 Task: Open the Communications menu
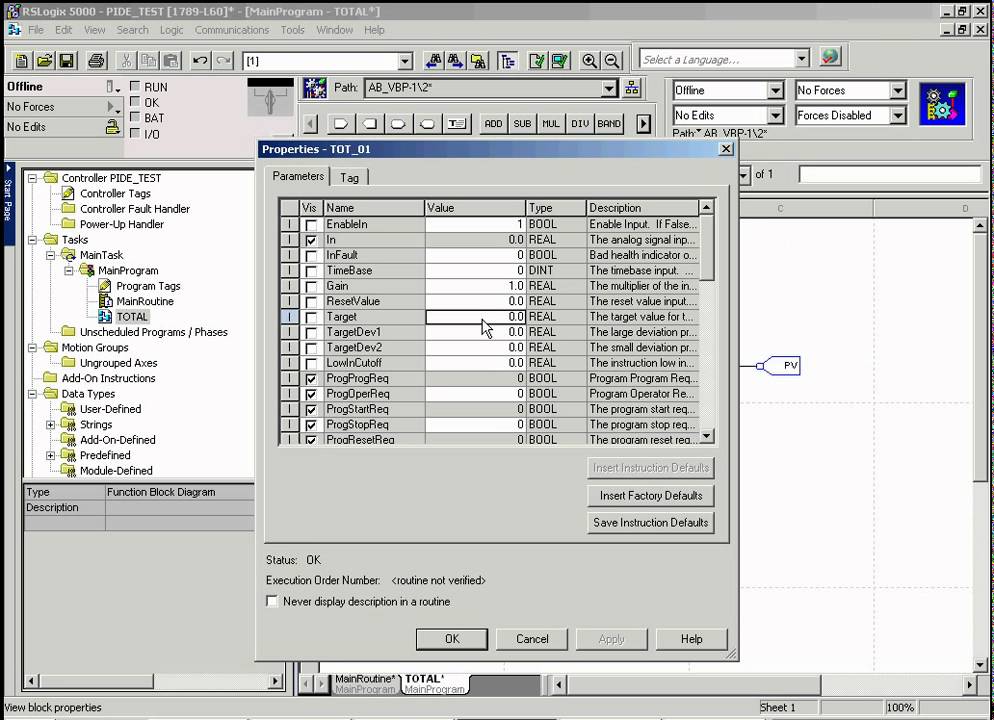pyautogui.click(x=232, y=30)
